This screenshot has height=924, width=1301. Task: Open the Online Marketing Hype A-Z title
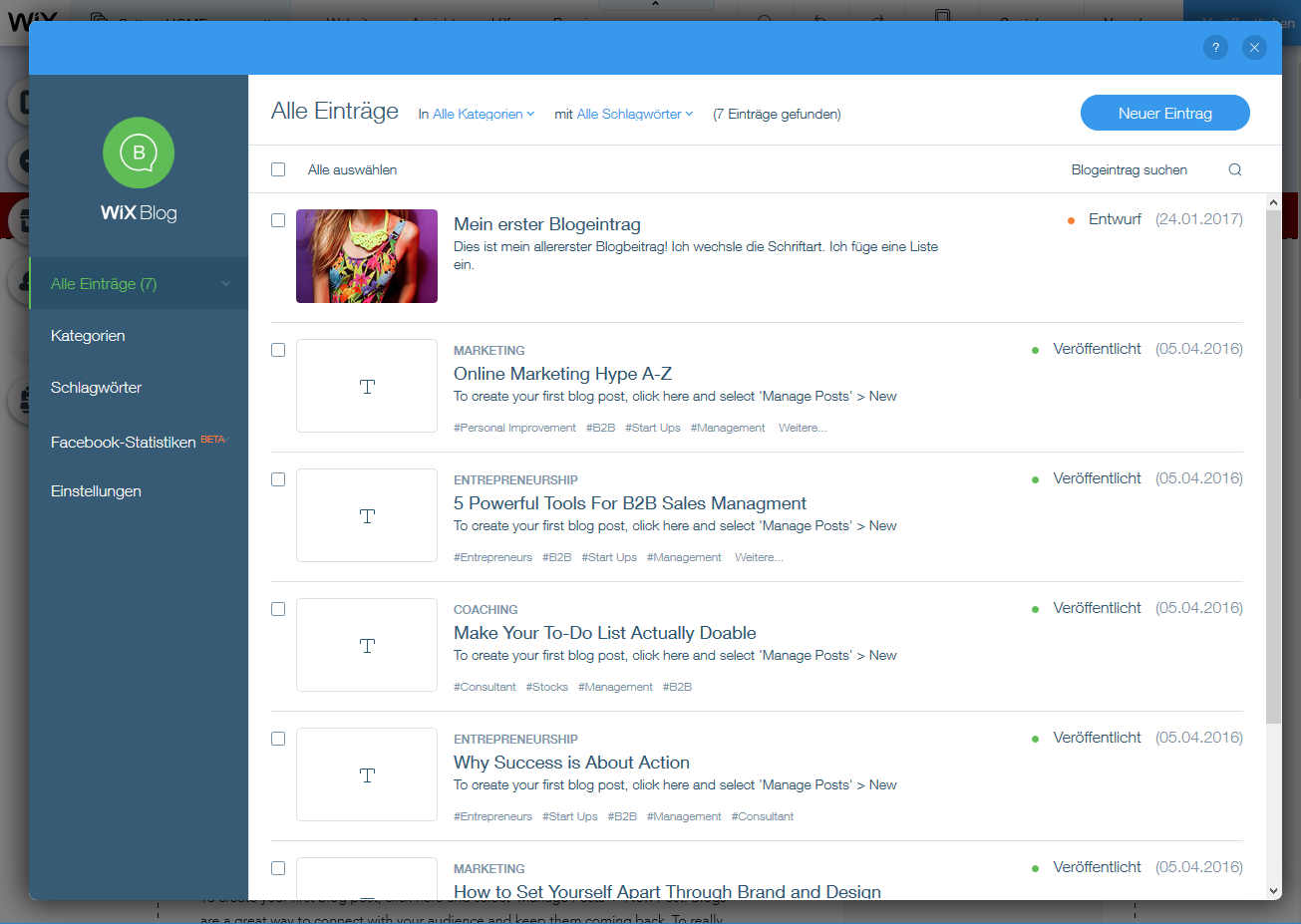[562, 374]
